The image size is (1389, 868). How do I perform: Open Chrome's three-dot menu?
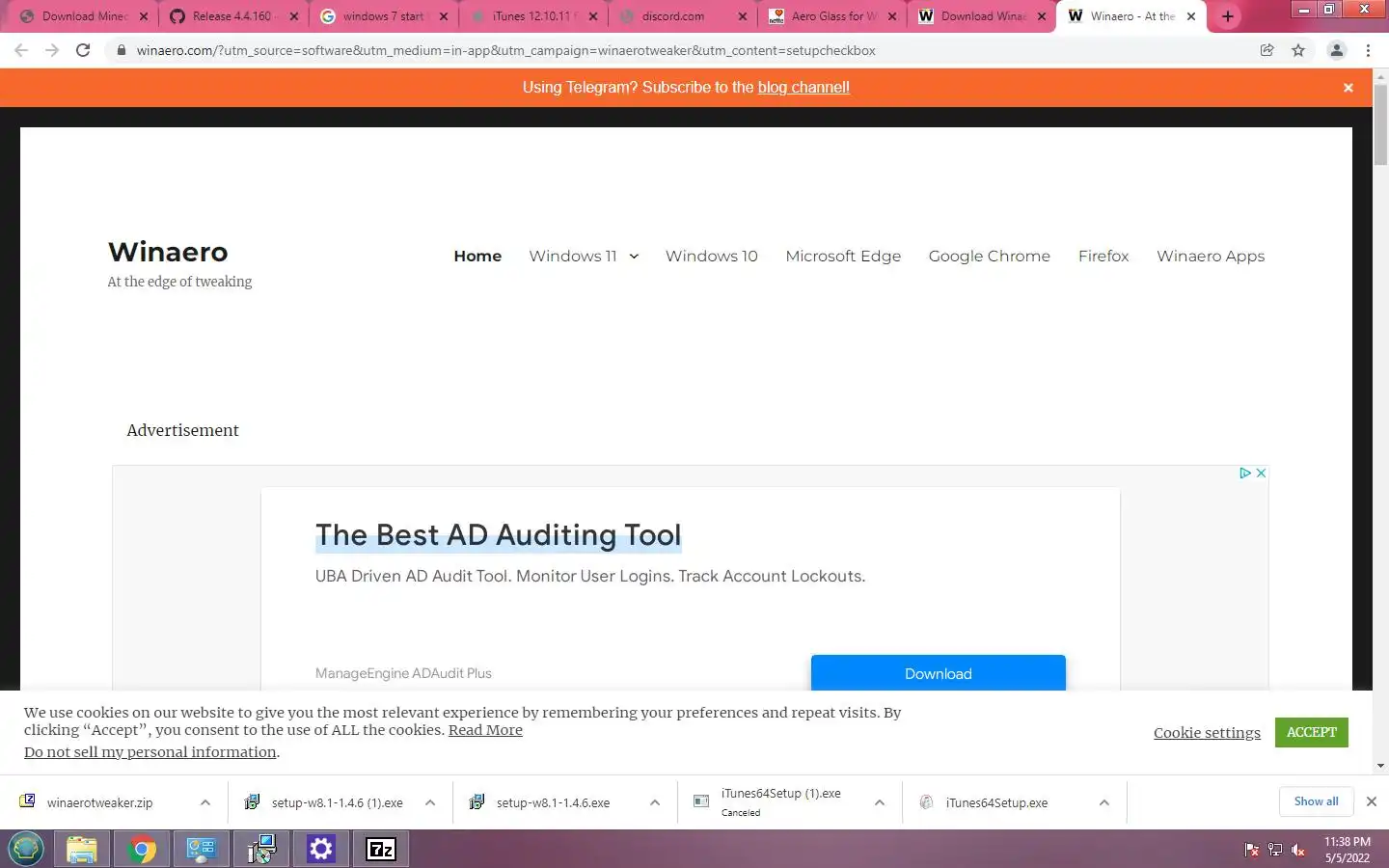point(1368,50)
